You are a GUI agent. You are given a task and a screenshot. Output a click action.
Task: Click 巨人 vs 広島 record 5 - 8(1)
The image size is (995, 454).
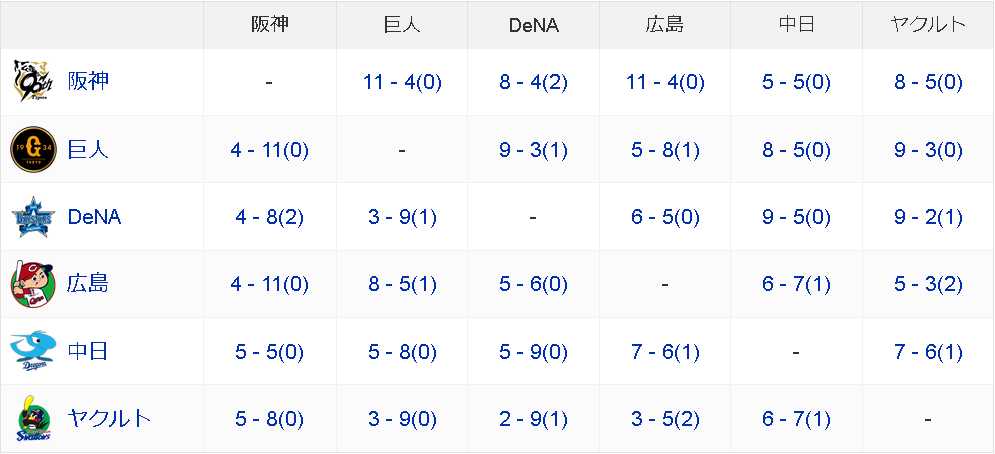(665, 150)
